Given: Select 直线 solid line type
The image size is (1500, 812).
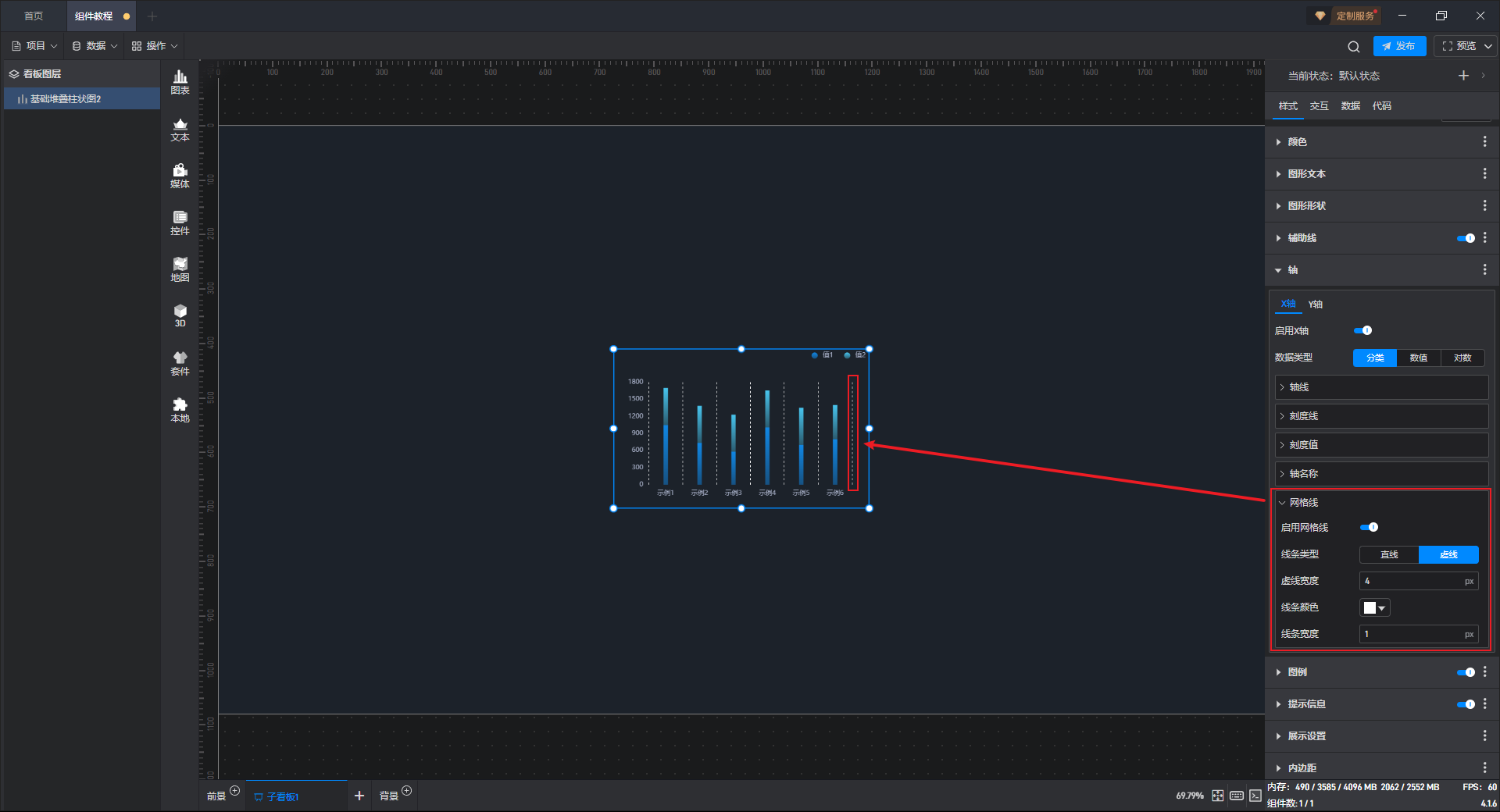Looking at the screenshot, I should point(1389,555).
